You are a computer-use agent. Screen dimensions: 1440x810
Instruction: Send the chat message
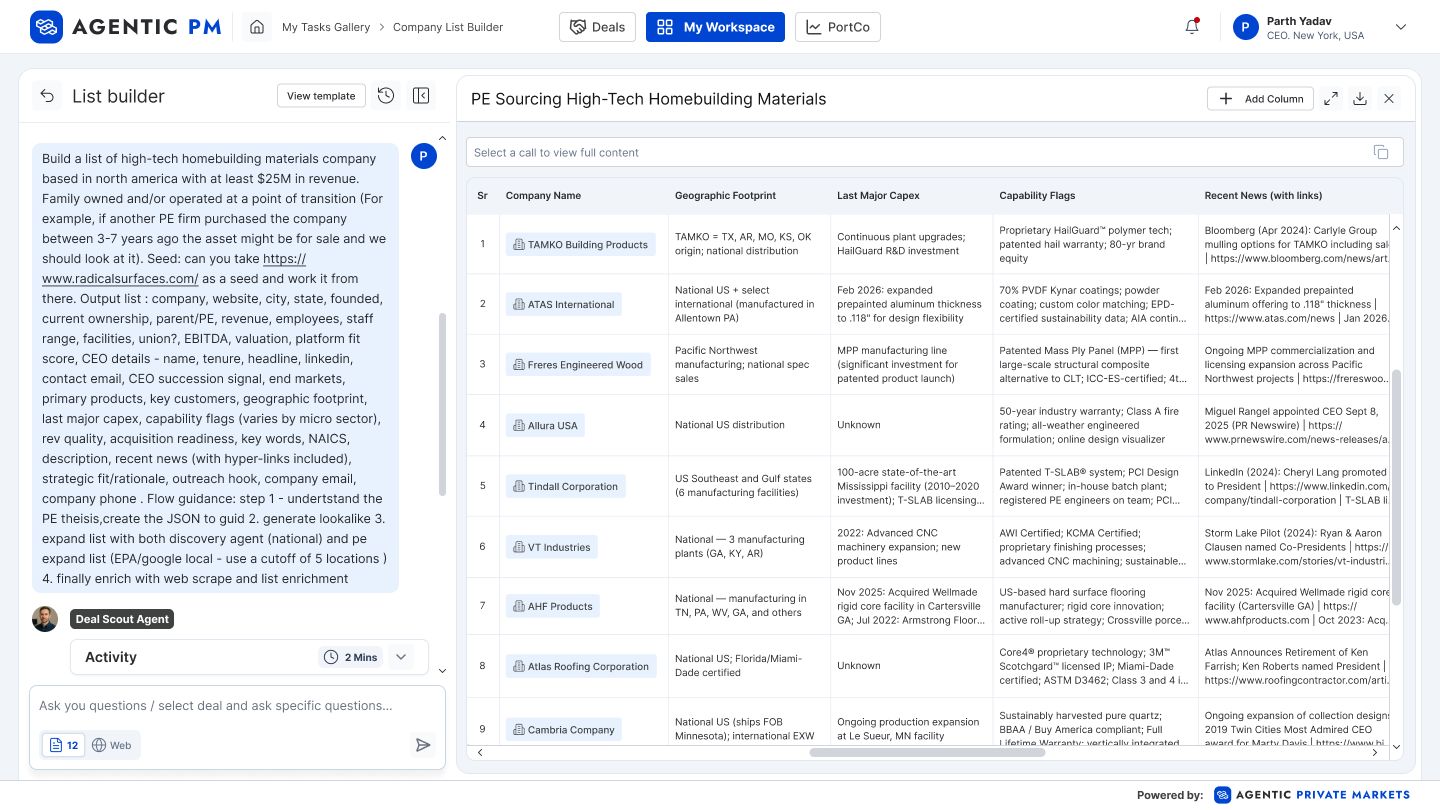(x=423, y=745)
